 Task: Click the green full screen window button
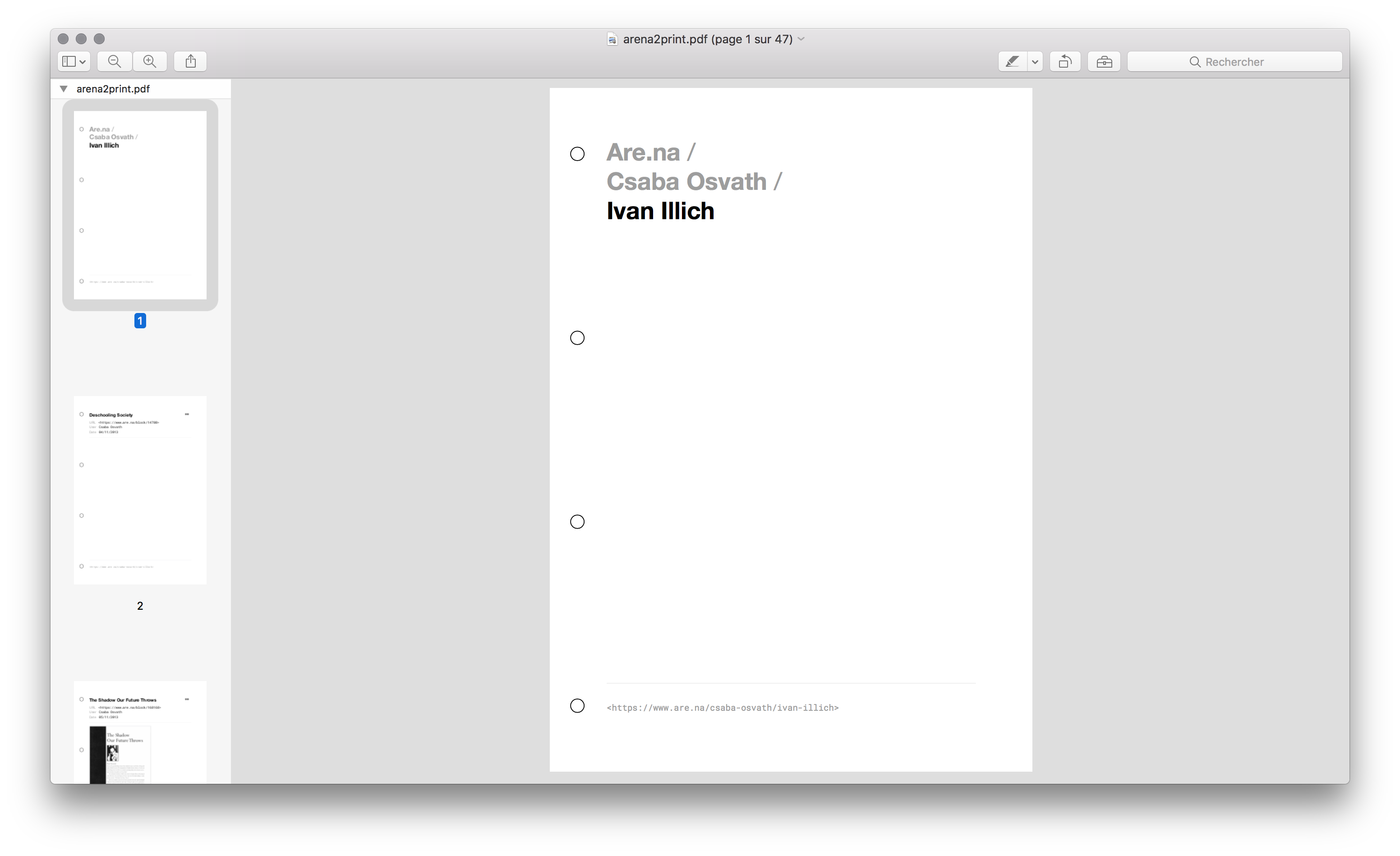[99, 39]
